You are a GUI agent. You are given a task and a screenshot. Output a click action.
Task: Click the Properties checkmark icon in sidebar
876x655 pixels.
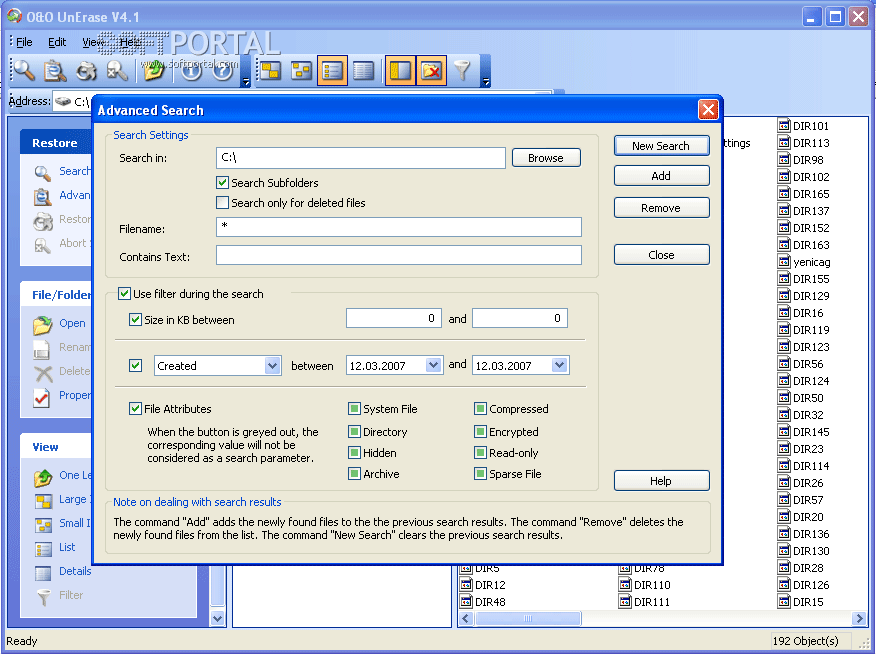(x=42, y=397)
